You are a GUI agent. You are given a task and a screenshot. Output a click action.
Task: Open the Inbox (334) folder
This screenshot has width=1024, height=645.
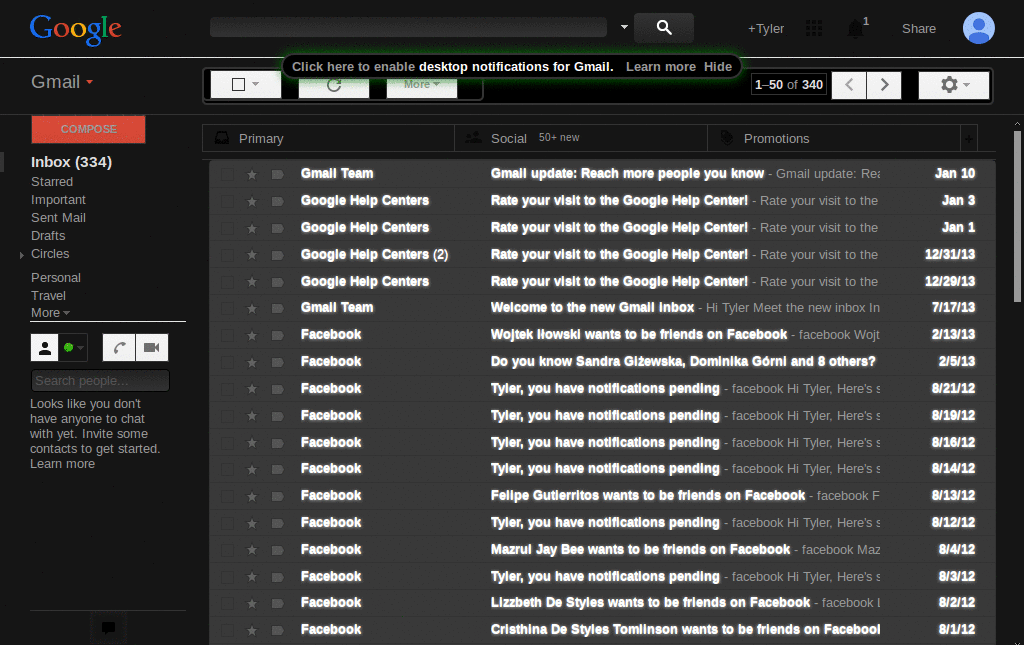(x=71, y=162)
